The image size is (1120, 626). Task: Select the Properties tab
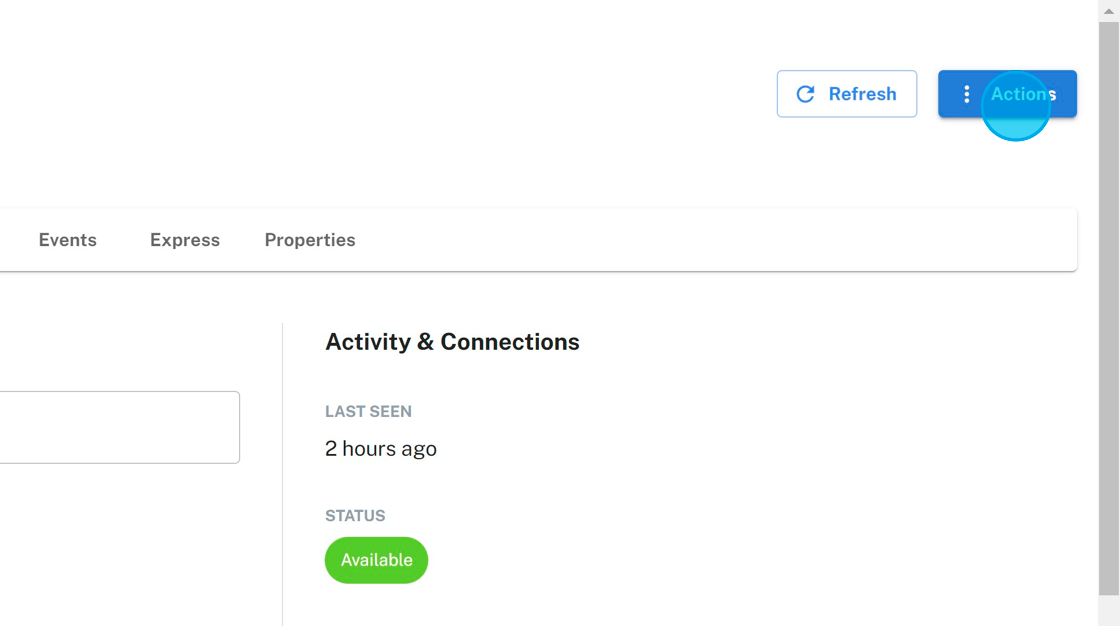[x=310, y=240]
